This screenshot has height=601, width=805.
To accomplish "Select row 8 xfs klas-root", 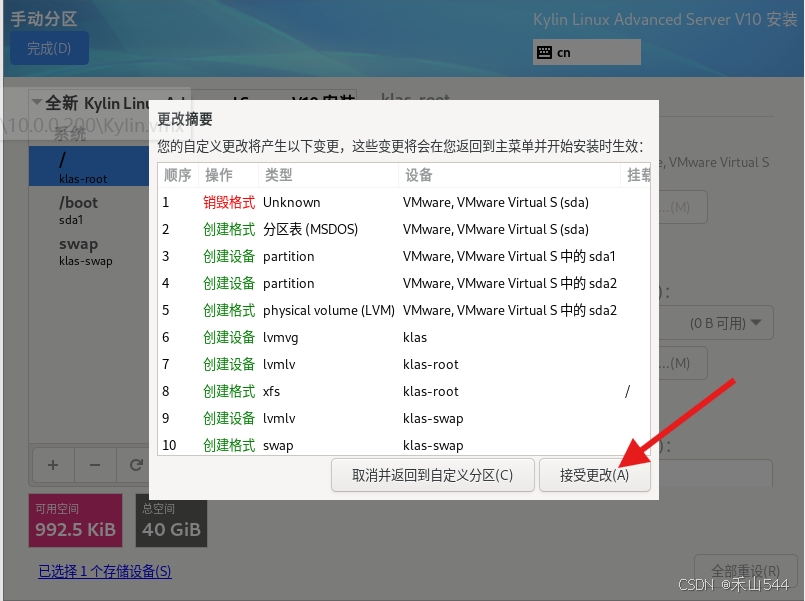I will (404, 392).
